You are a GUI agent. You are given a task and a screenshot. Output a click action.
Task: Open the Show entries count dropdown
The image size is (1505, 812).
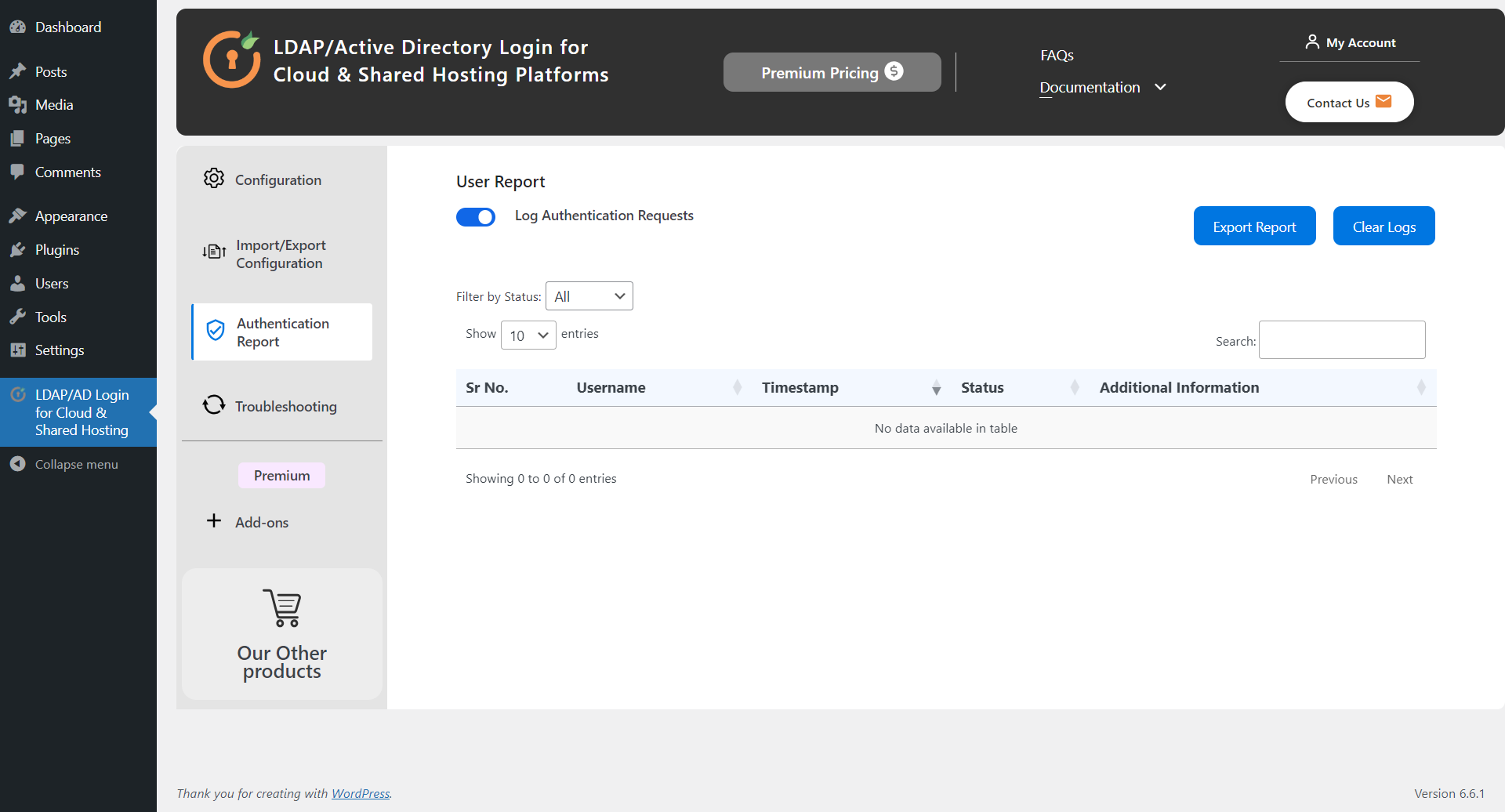tap(528, 335)
